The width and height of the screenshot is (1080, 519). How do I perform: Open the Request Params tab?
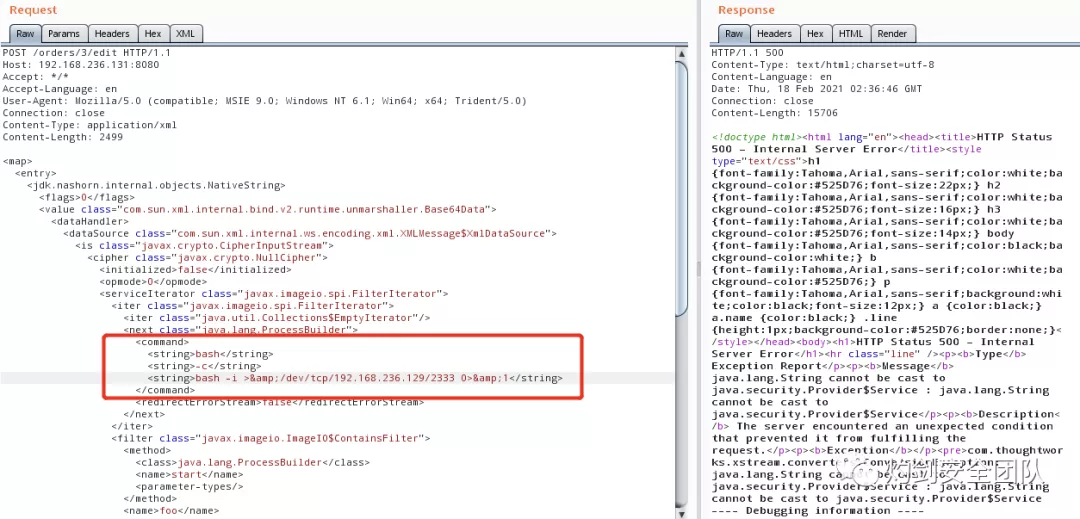64,34
